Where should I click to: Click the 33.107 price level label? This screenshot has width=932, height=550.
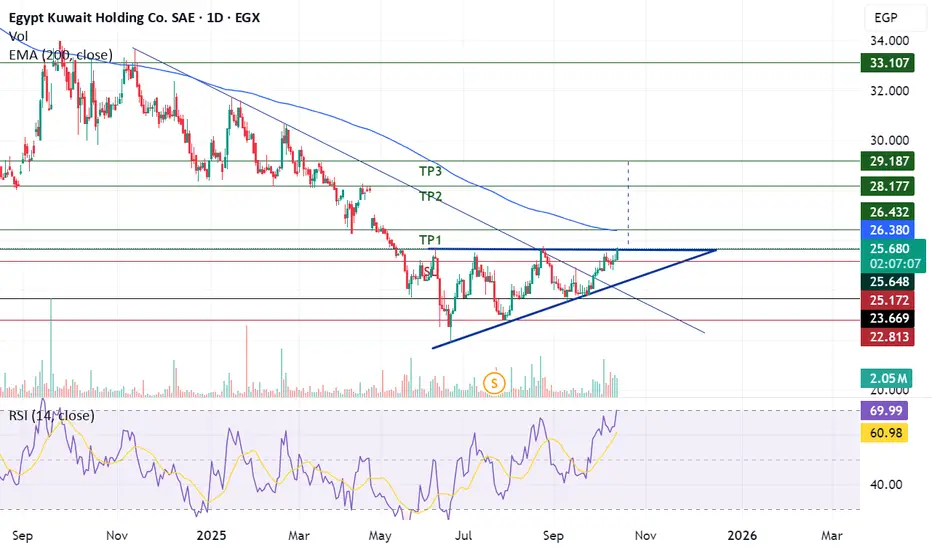coord(887,62)
